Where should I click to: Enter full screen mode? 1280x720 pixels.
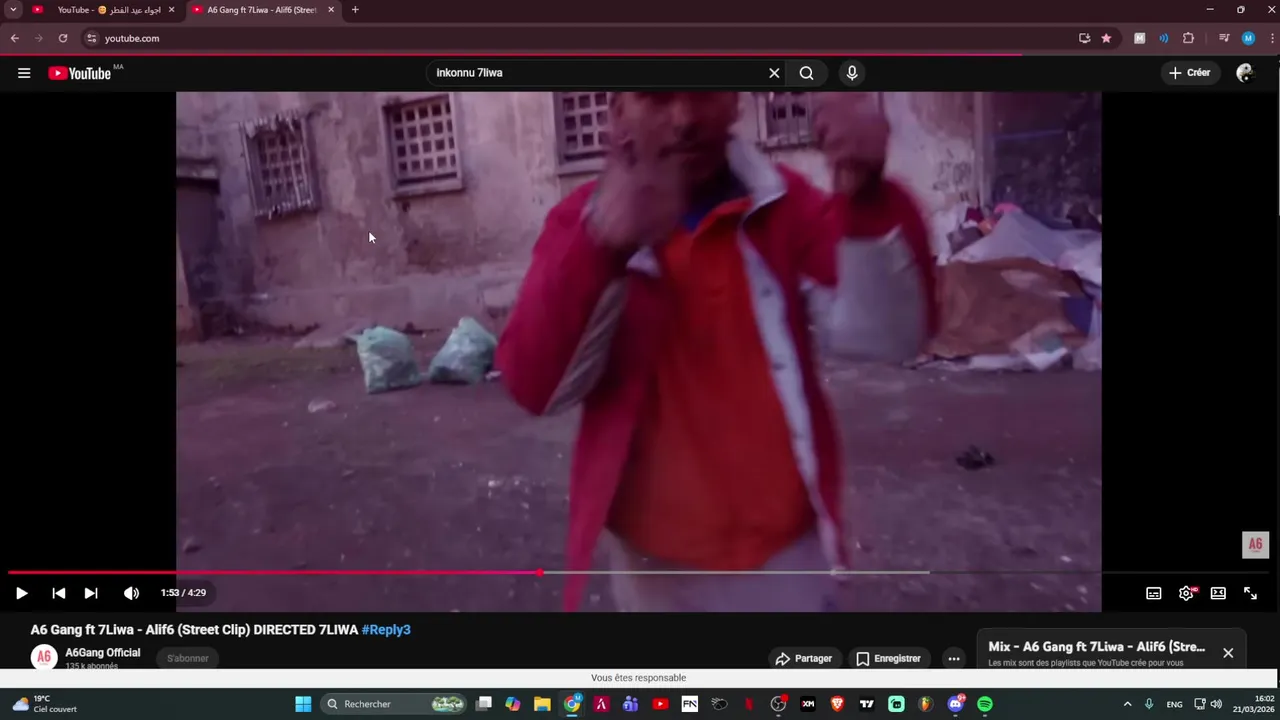click(1250, 593)
